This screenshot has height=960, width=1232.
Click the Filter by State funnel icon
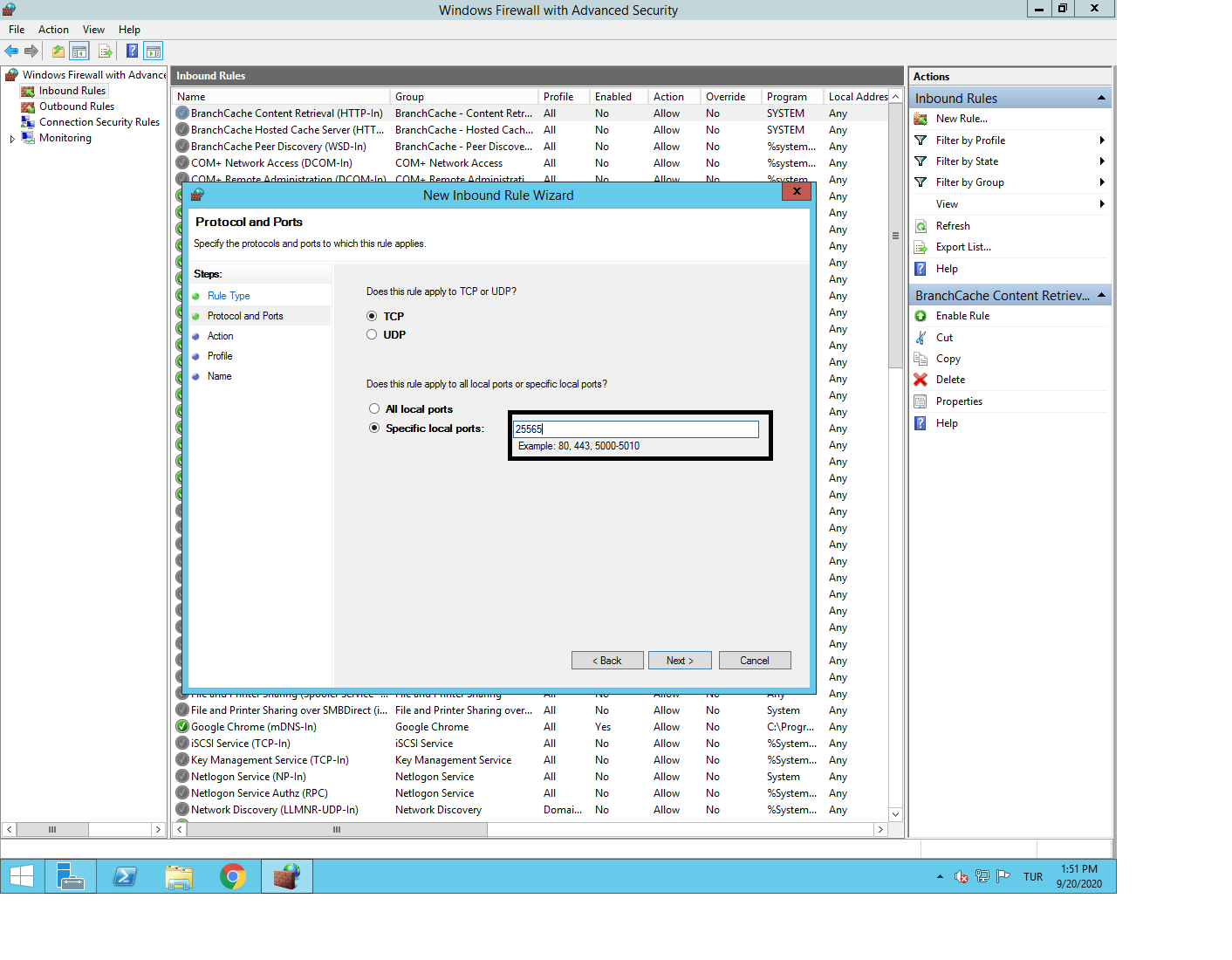921,161
